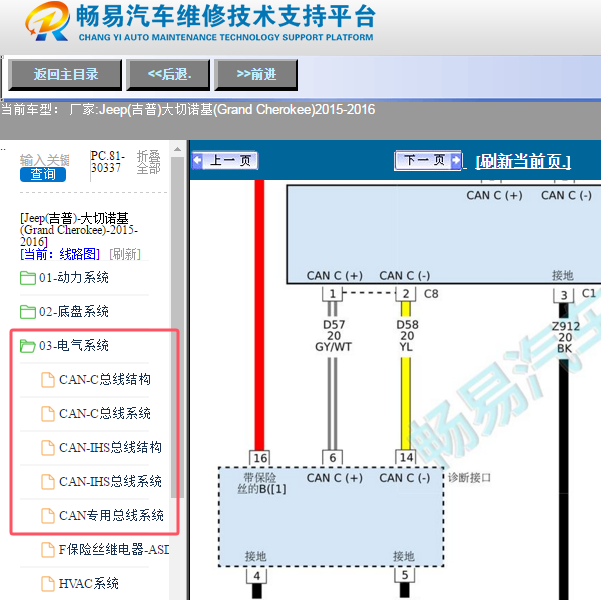The image size is (601, 600).
Task: Click the [刷新] link beside 线路图
Action: pyautogui.click(x=125, y=254)
